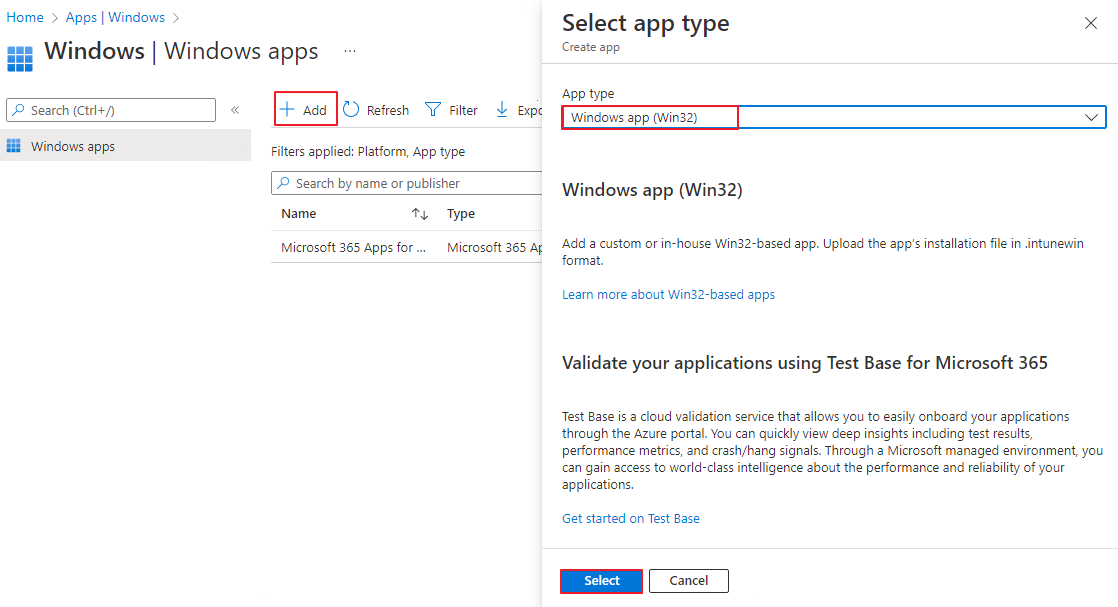
Task: Click the Filters applied: Platform, App type text
Action: [x=368, y=151]
